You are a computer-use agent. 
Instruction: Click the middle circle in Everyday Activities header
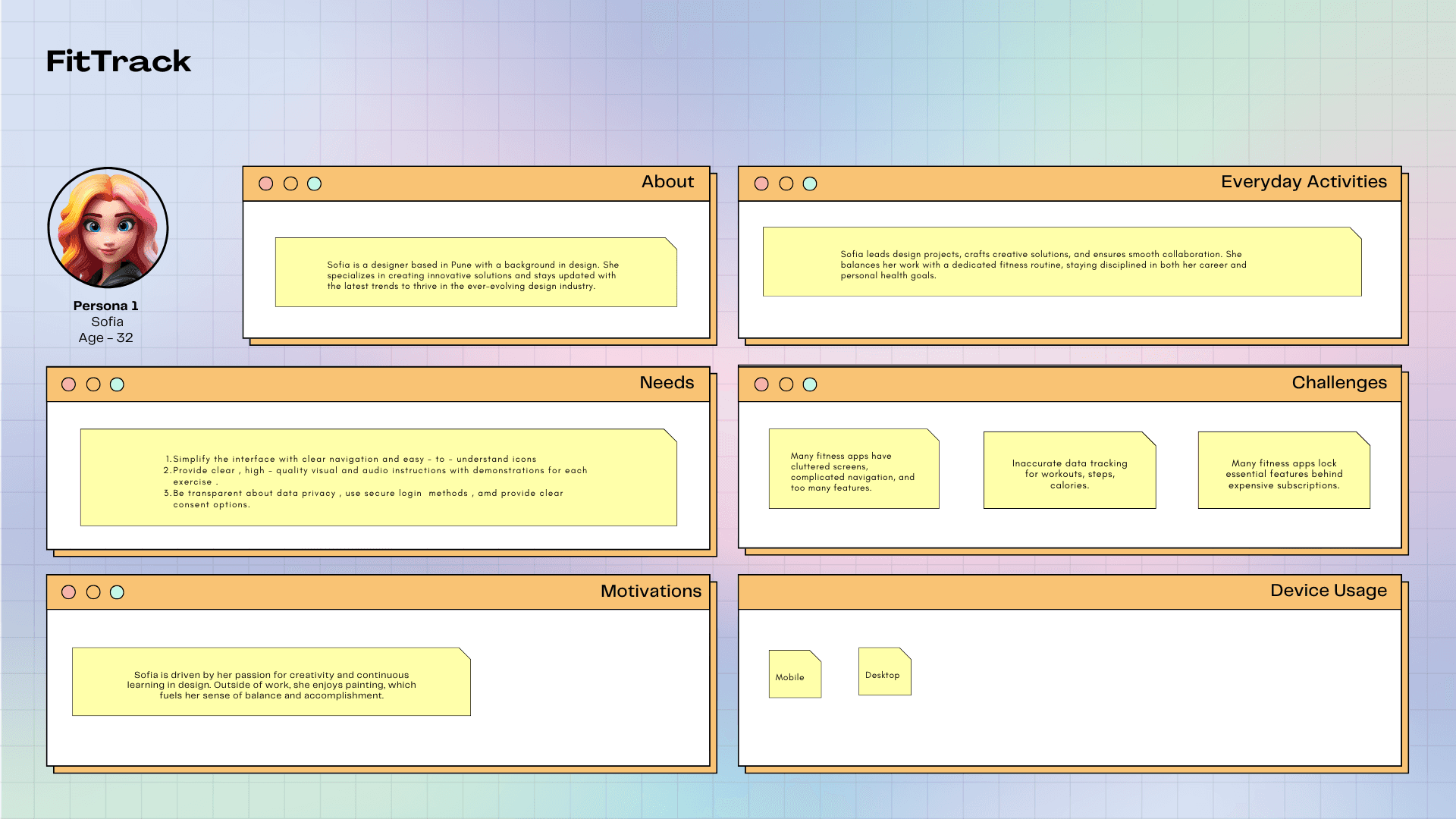coord(786,184)
